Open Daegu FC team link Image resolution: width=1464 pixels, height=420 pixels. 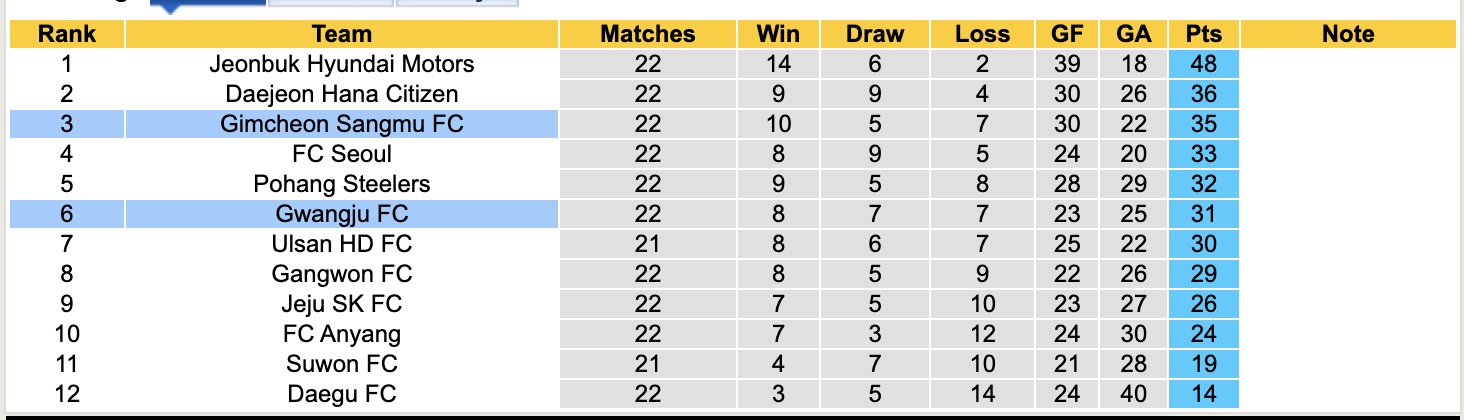click(x=341, y=394)
